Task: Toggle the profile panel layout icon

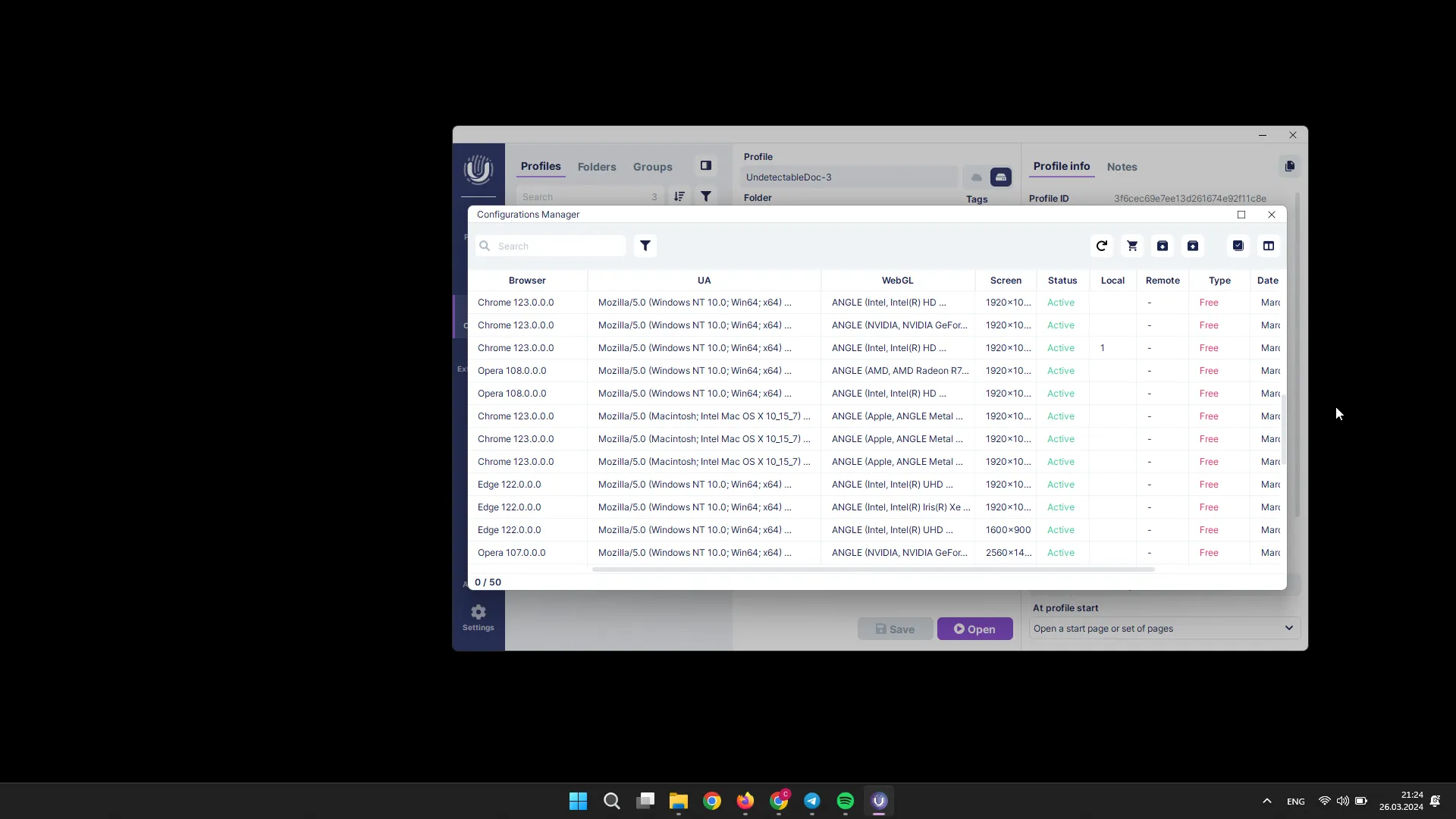Action: (706, 165)
